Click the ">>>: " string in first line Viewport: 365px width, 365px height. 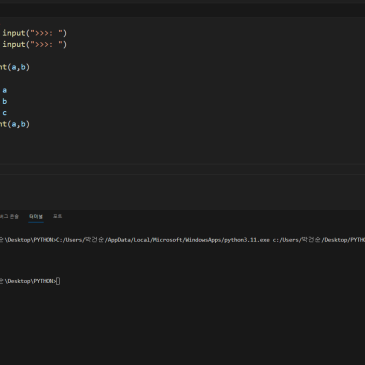(x=46, y=33)
